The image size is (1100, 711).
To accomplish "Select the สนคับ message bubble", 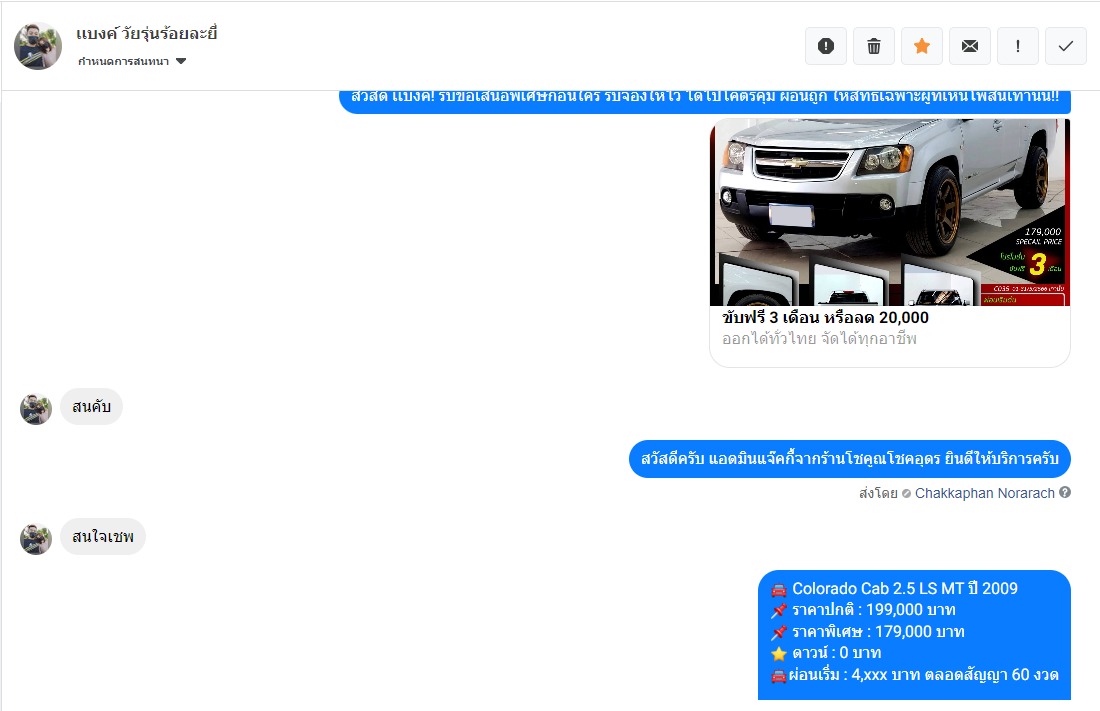I will 91,406.
